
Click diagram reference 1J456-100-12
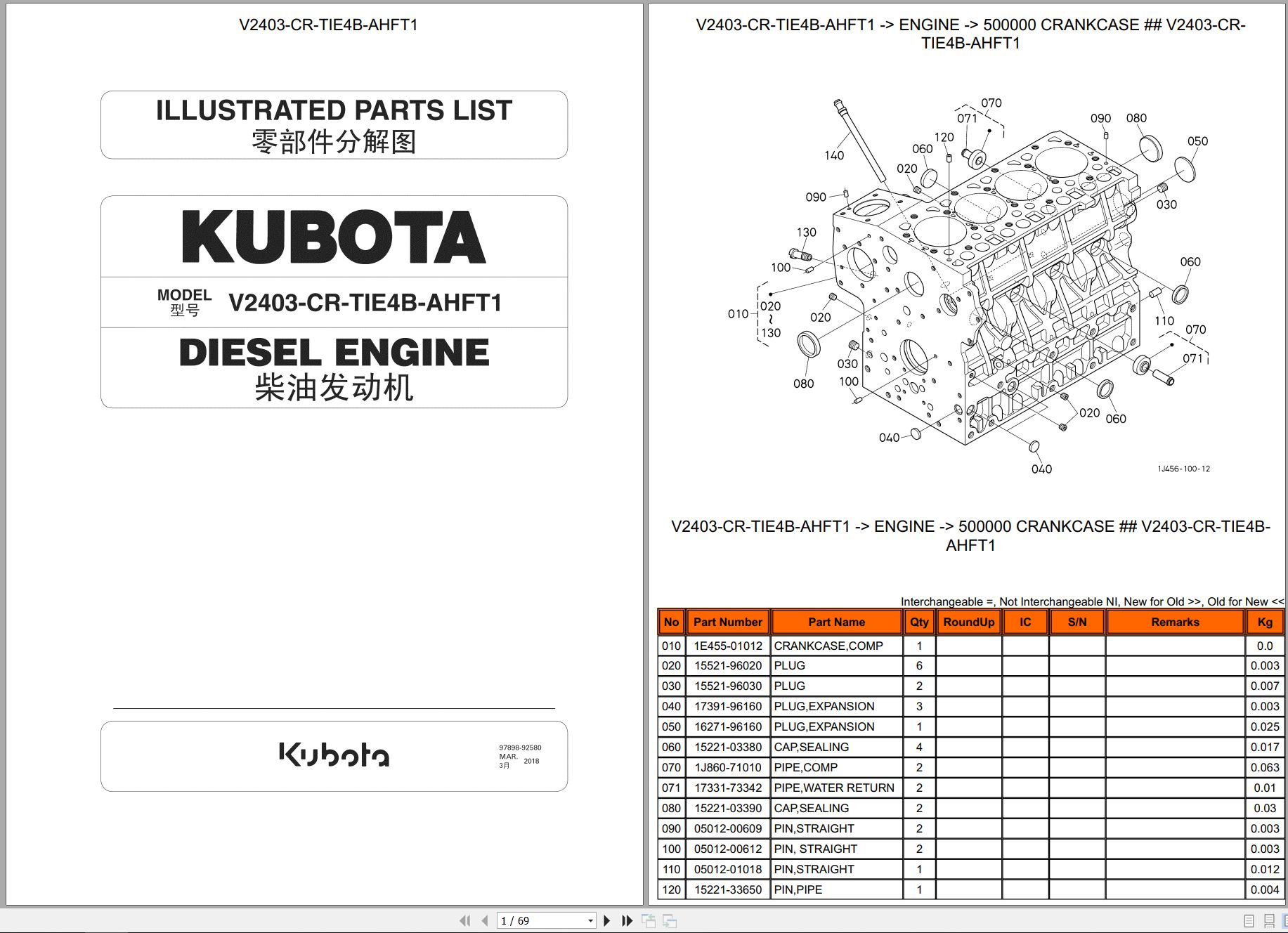pyautogui.click(x=1184, y=469)
